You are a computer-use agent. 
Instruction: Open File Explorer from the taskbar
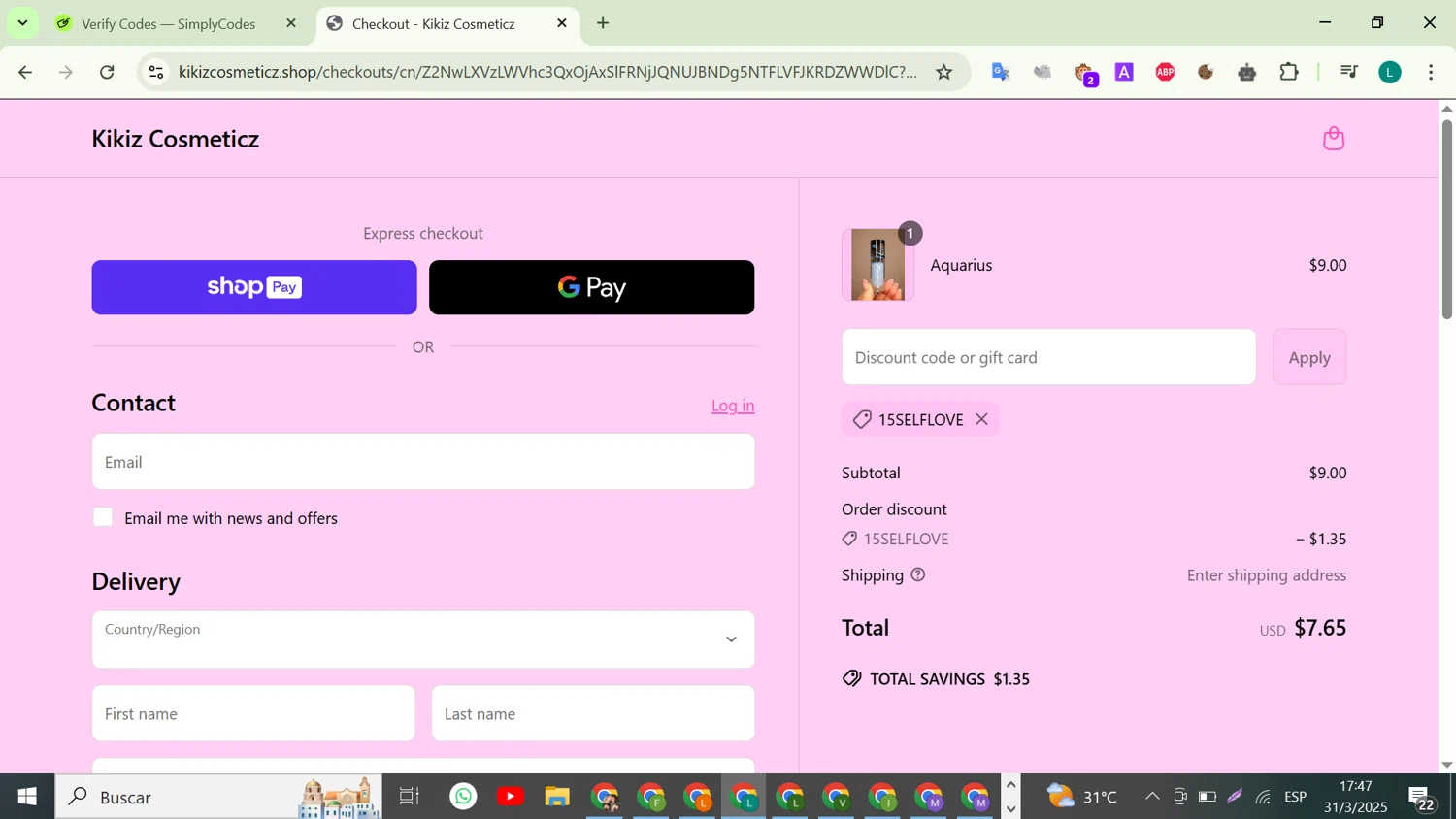point(557,797)
